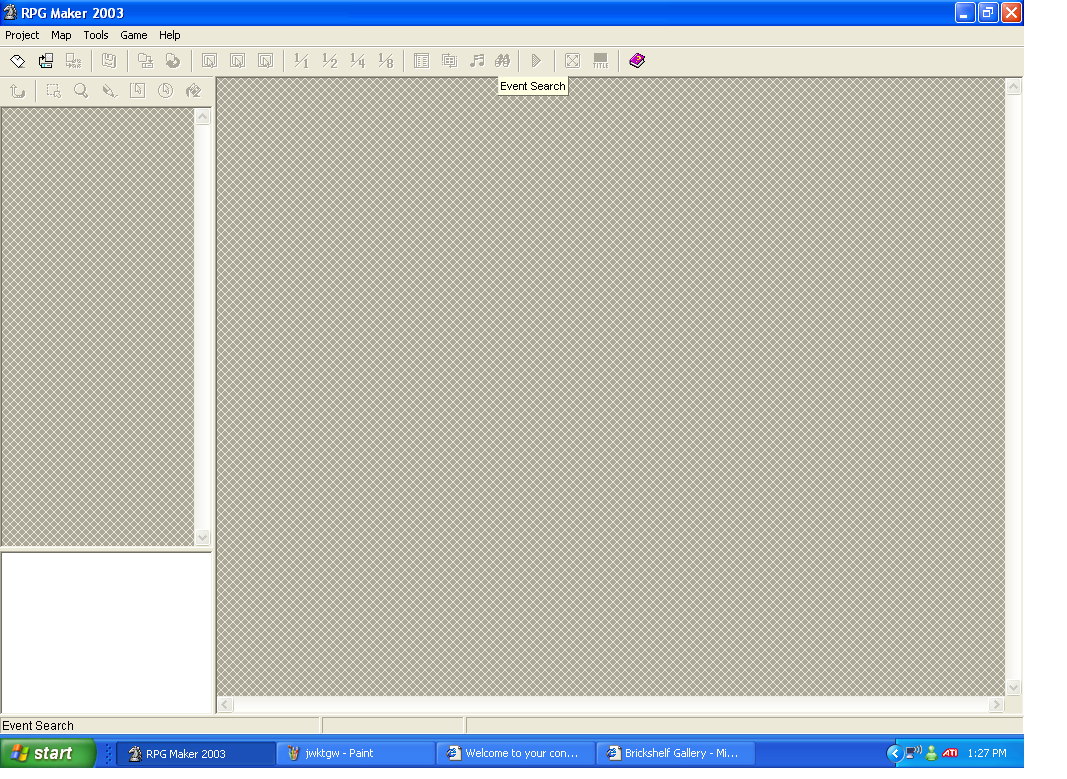Screen dimensions: 1067x779
Task: Click the Revert All Maps icon
Action: 173,61
